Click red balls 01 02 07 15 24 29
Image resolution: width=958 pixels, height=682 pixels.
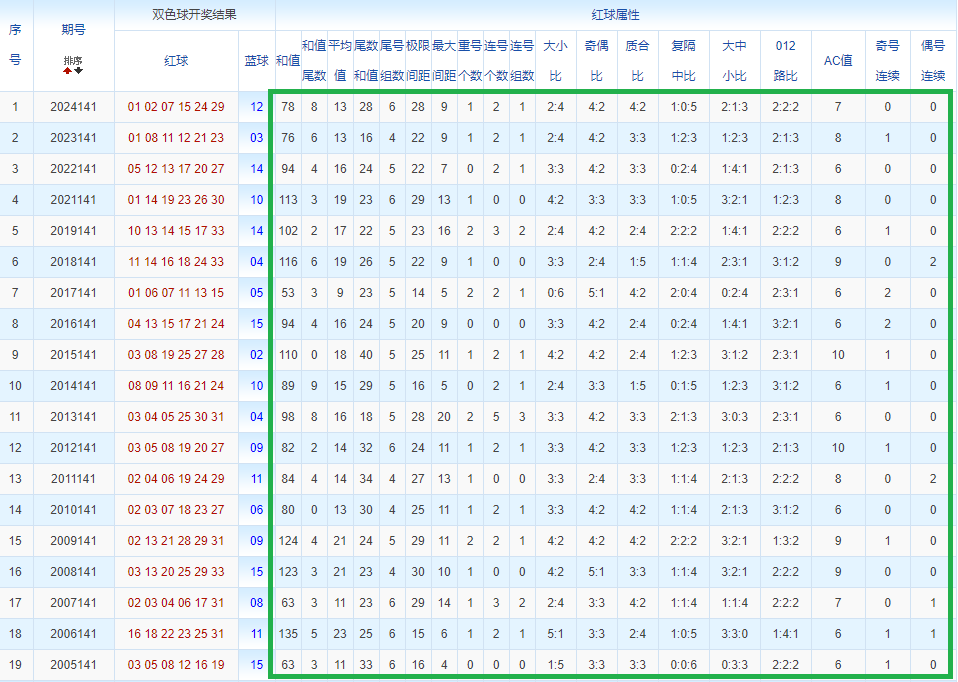(176, 106)
